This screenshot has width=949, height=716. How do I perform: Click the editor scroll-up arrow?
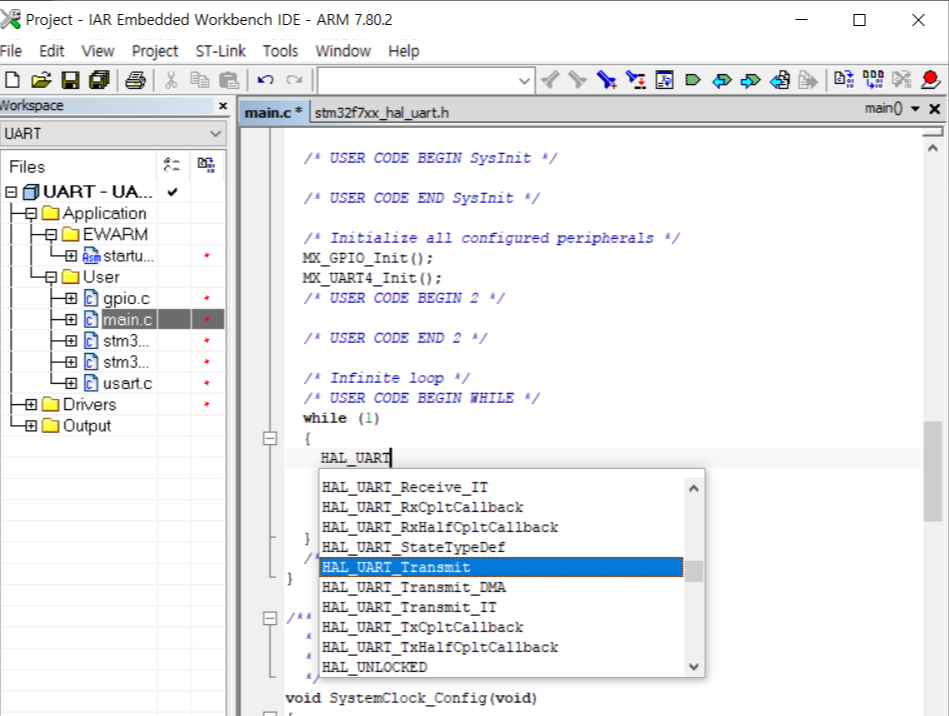933,148
